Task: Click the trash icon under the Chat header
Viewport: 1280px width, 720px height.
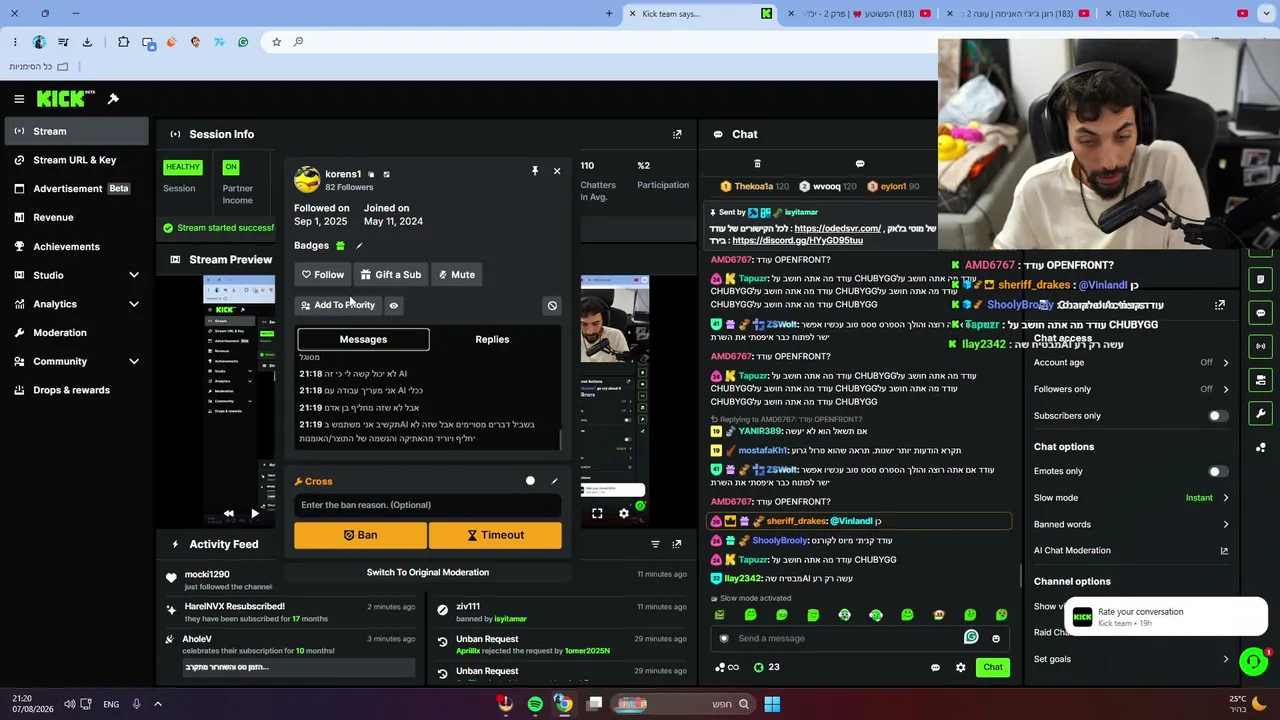Action: tap(757, 163)
